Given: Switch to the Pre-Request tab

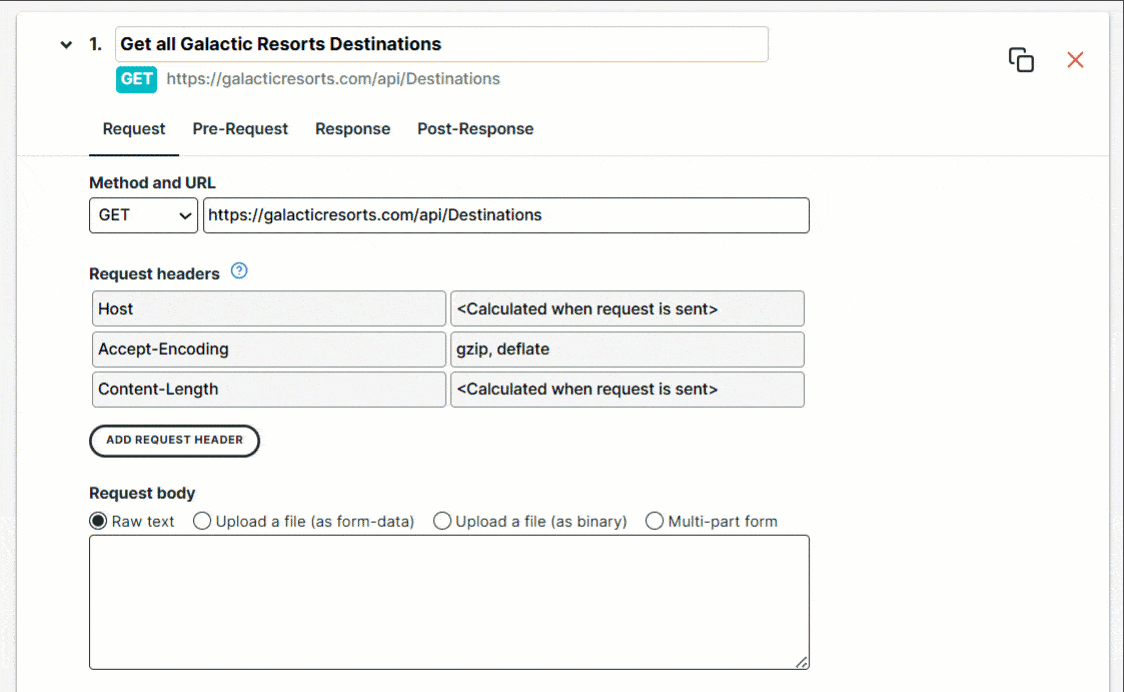Looking at the screenshot, I should click(x=240, y=129).
